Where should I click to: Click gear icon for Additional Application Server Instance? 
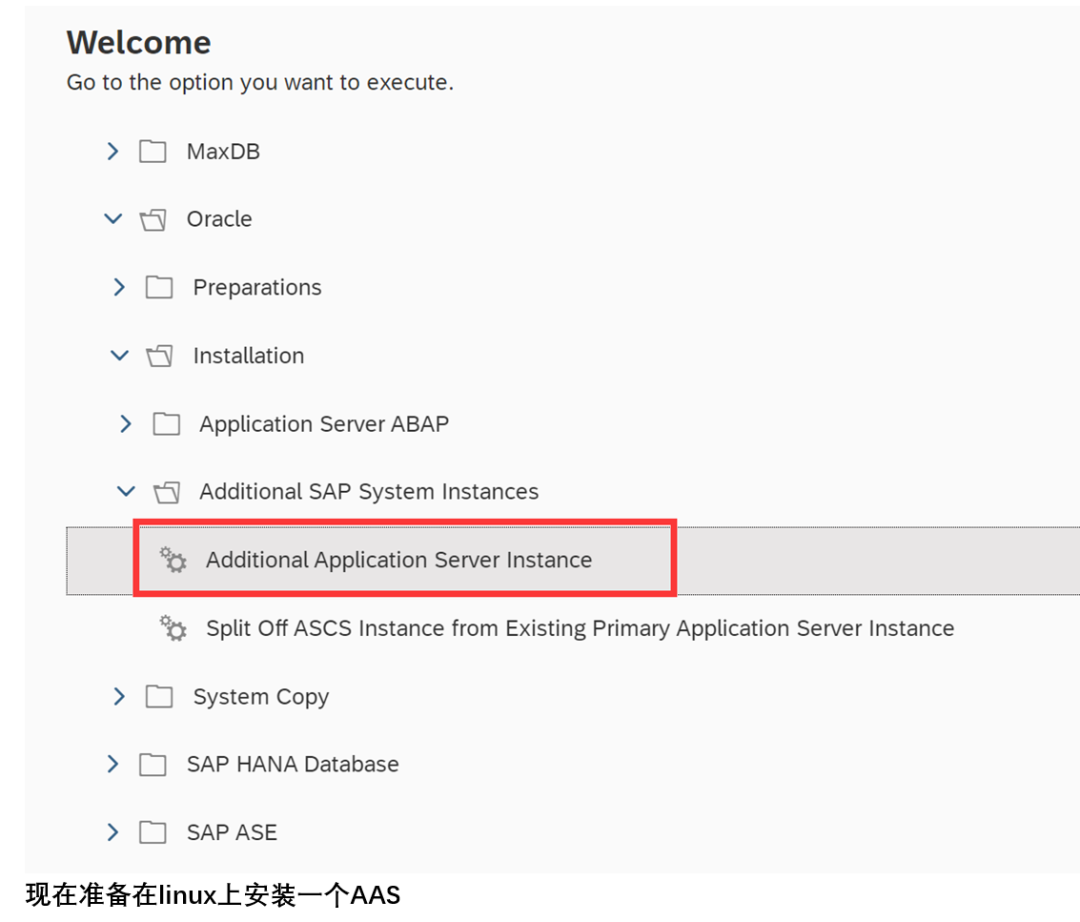click(x=173, y=560)
